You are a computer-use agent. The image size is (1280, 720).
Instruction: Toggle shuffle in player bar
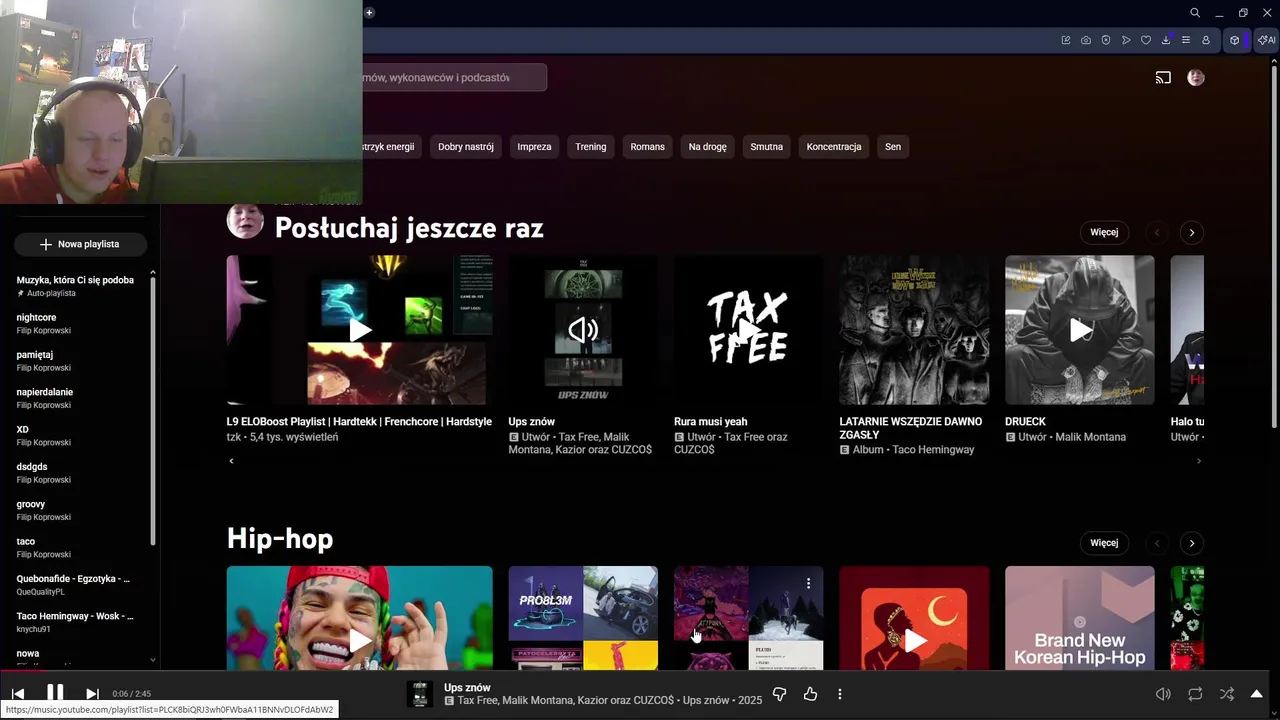pyautogui.click(x=1227, y=694)
